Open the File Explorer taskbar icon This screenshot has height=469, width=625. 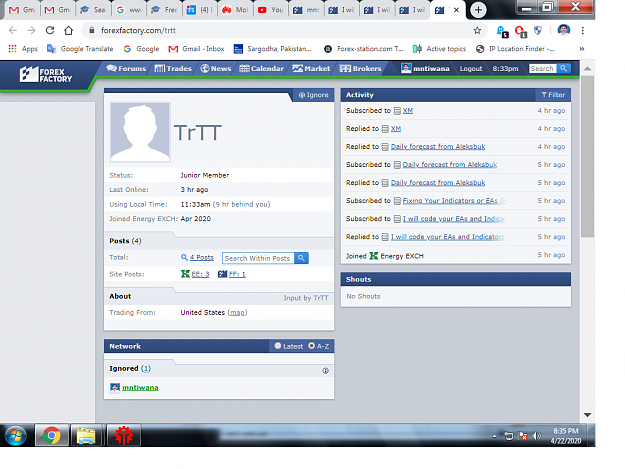tap(86, 435)
